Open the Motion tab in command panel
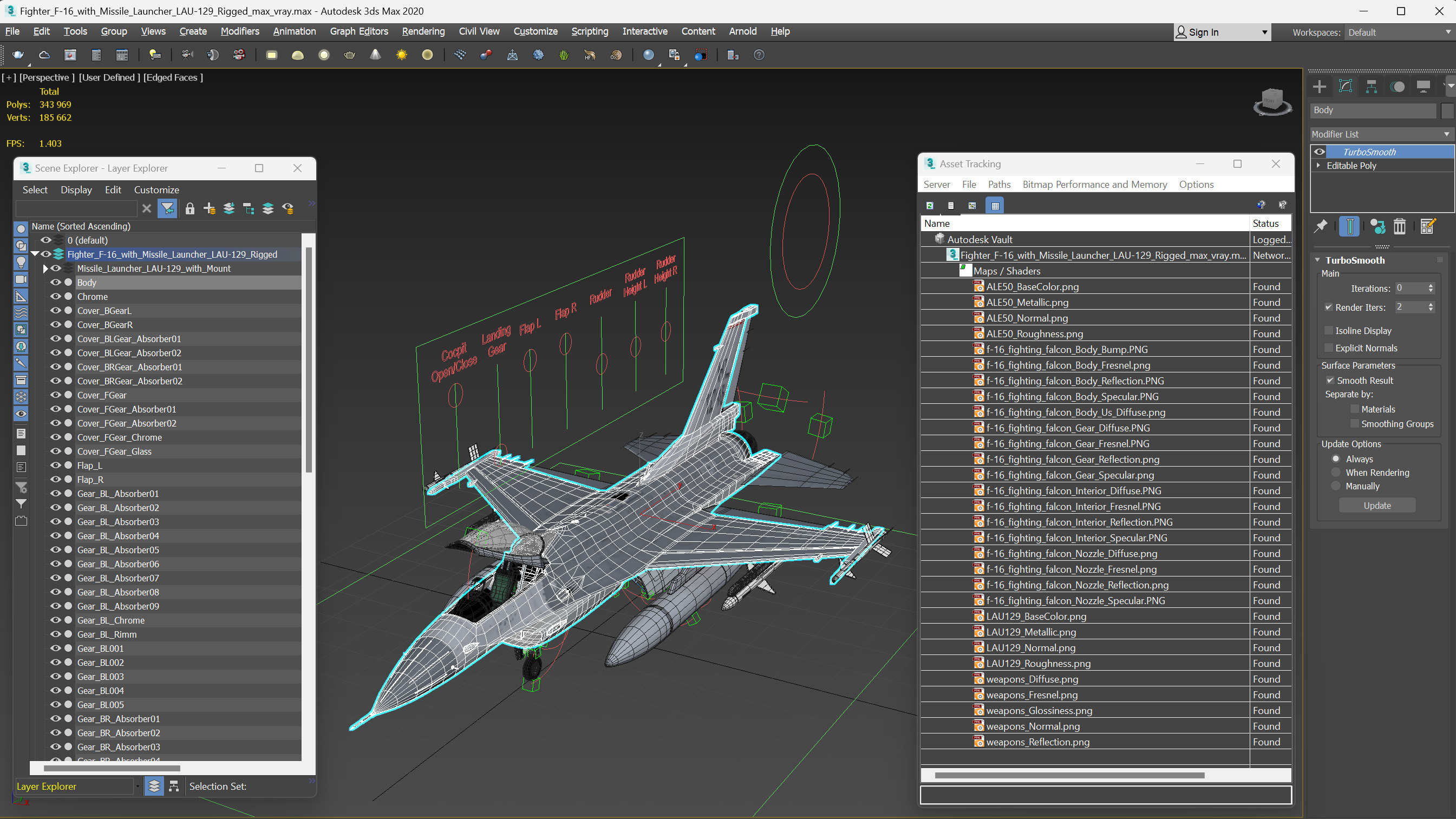 (1397, 87)
